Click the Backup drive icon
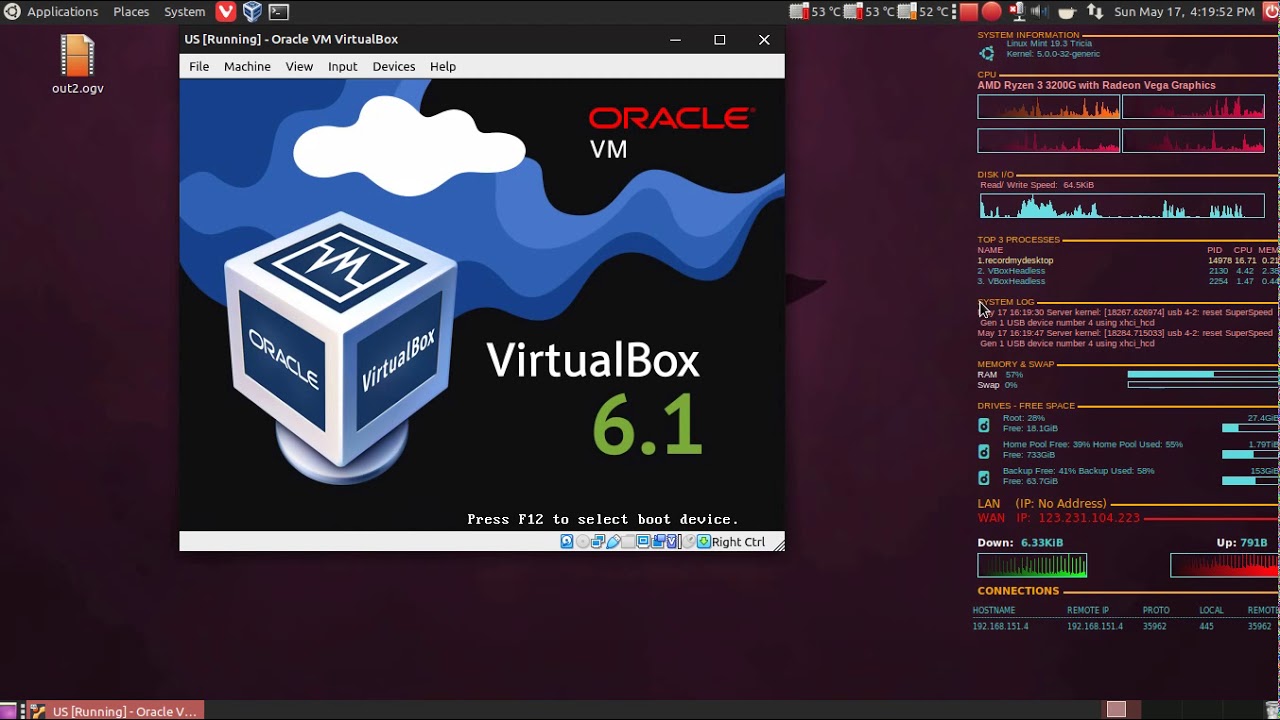The image size is (1280, 720). click(984, 478)
